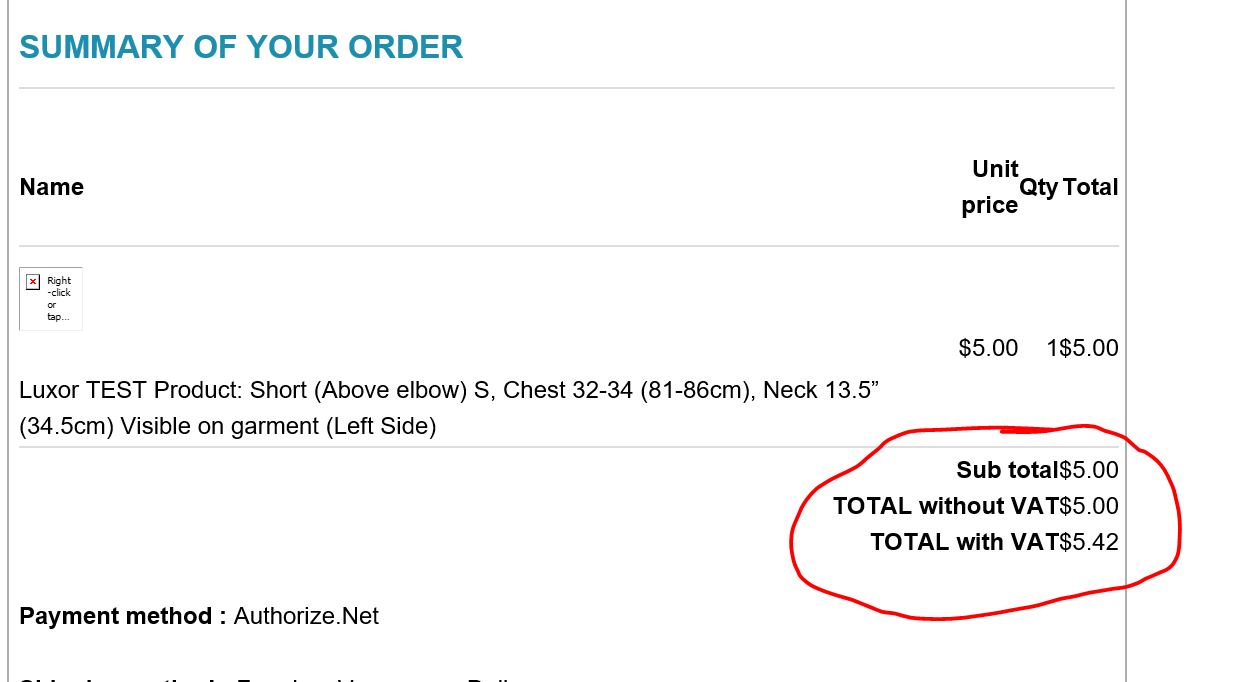Viewport: 1246px width, 682px height.
Task: Click the product row total $5.00
Action: (1089, 348)
